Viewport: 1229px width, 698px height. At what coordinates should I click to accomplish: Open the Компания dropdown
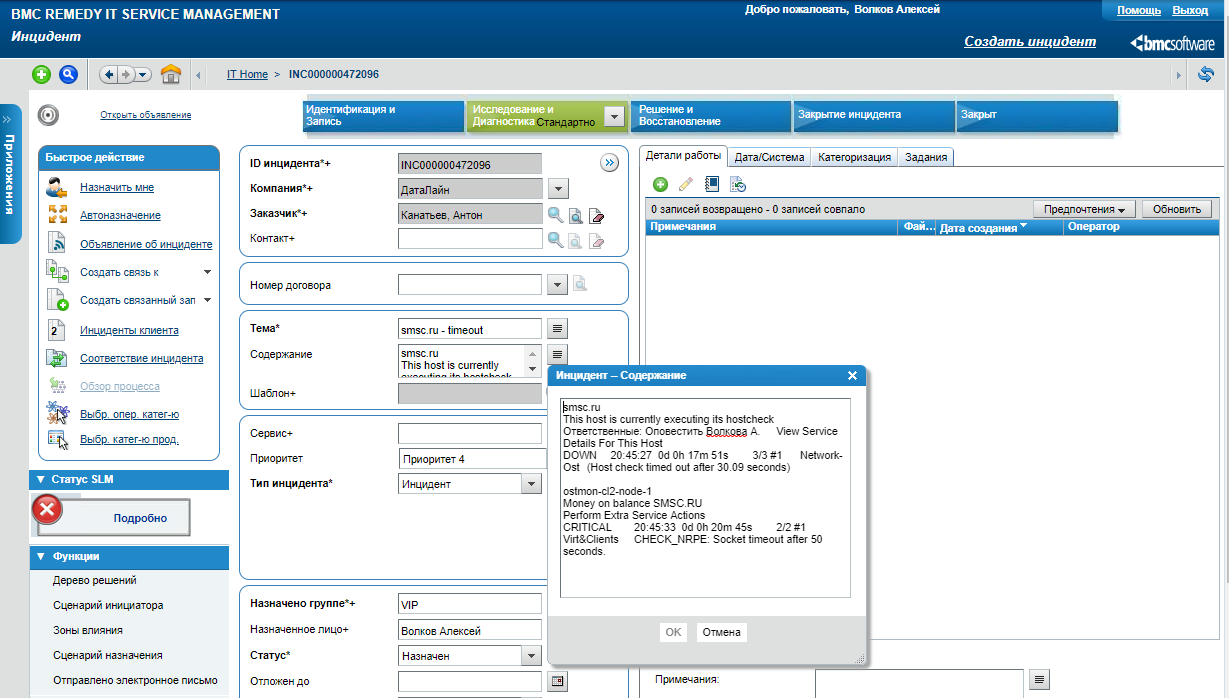tap(559, 188)
